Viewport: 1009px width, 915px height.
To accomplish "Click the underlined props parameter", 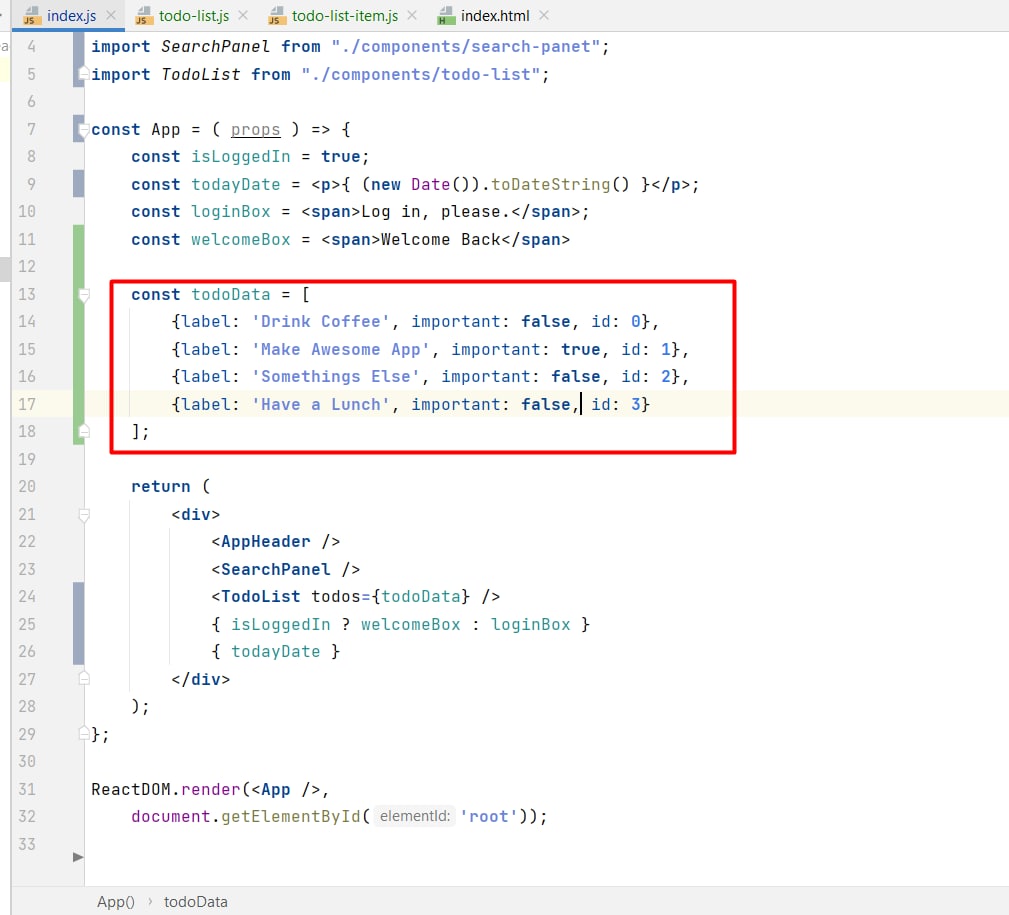I will [255, 130].
